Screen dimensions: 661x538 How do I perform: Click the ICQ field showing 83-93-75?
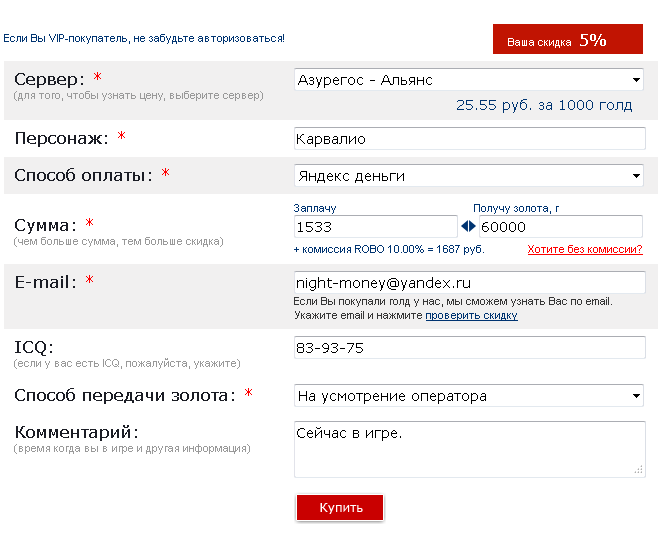point(470,347)
